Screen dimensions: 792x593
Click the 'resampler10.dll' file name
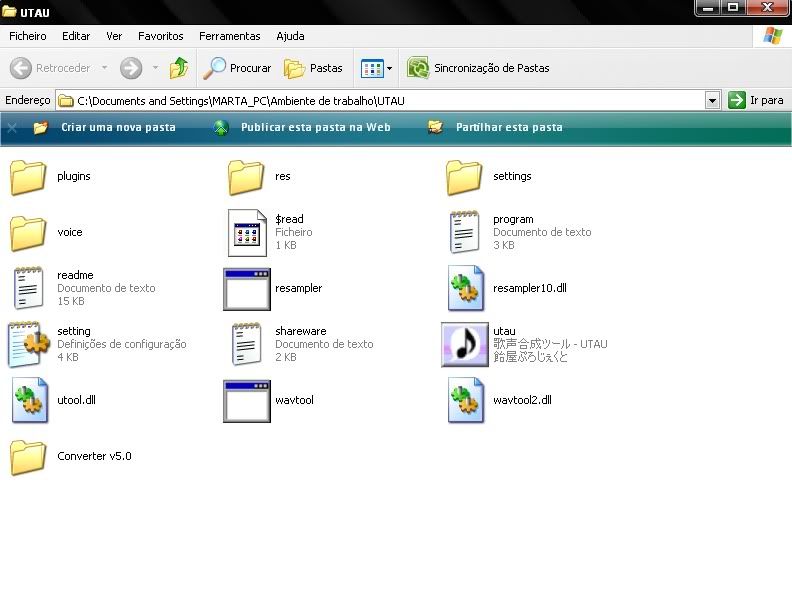(530, 288)
